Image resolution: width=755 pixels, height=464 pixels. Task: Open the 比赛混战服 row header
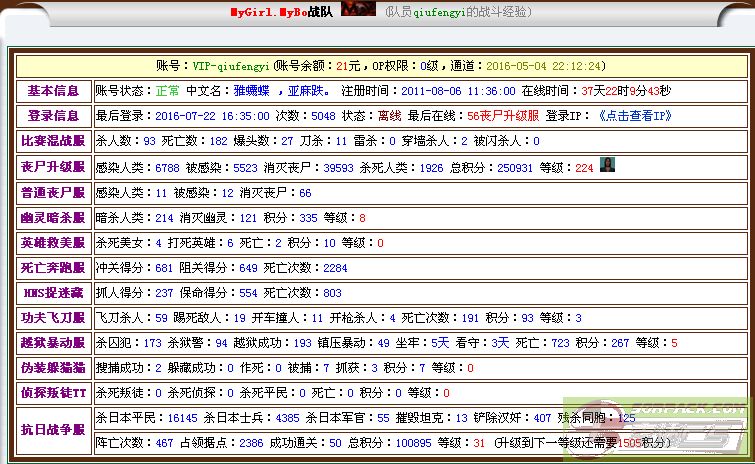click(54, 142)
